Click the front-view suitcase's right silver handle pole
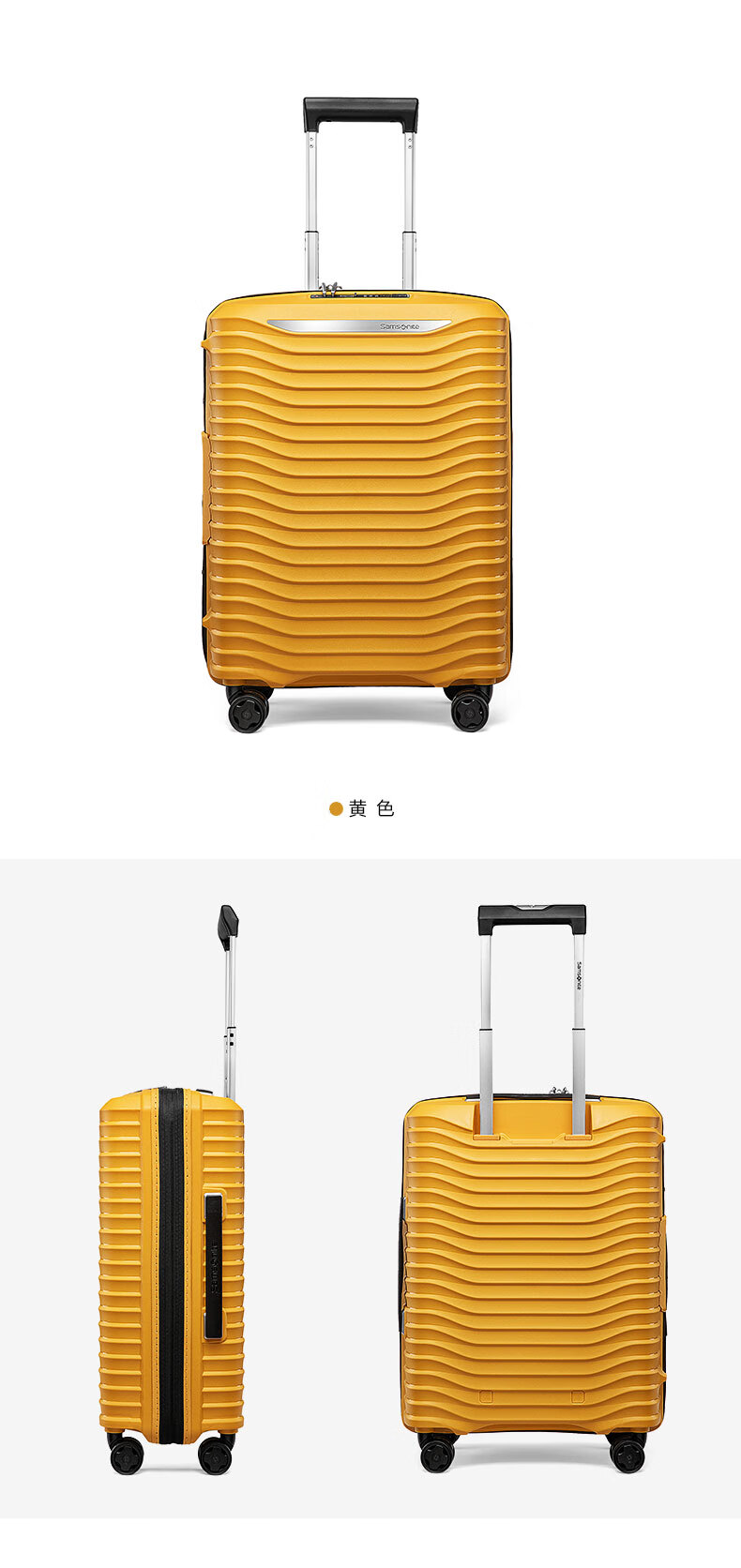 coord(409,209)
